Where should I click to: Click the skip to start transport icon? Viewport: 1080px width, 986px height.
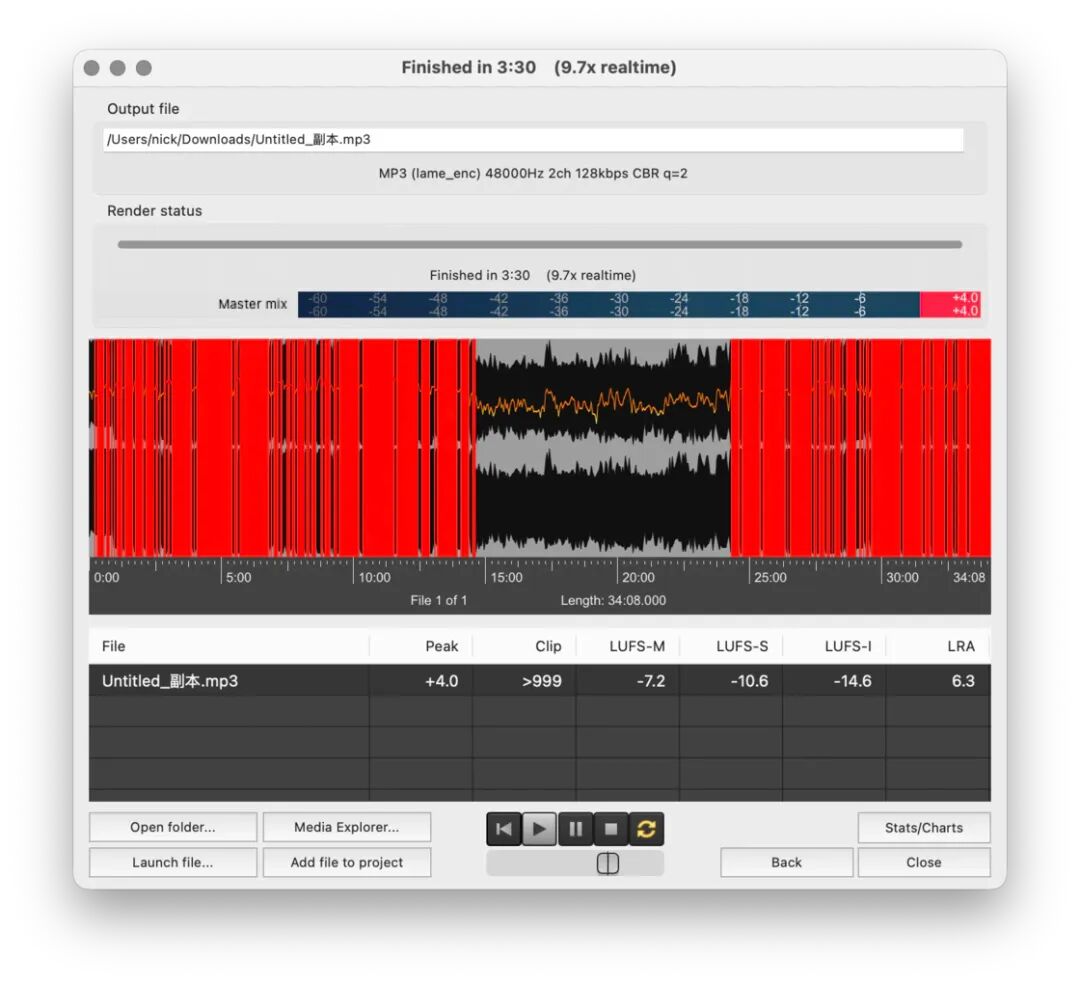click(504, 829)
